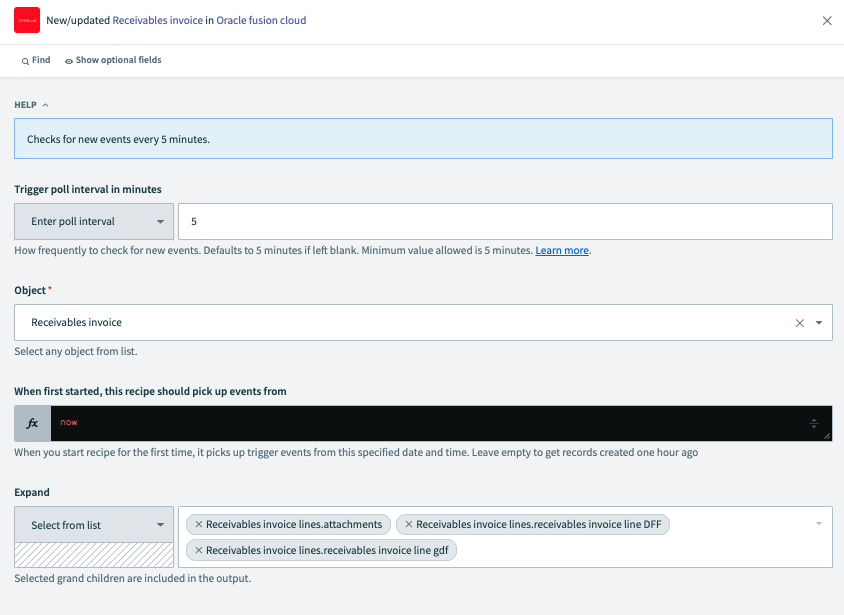This screenshot has height=615, width=844.
Task: Toggle the fx formula mode icon
Action: tap(32, 423)
